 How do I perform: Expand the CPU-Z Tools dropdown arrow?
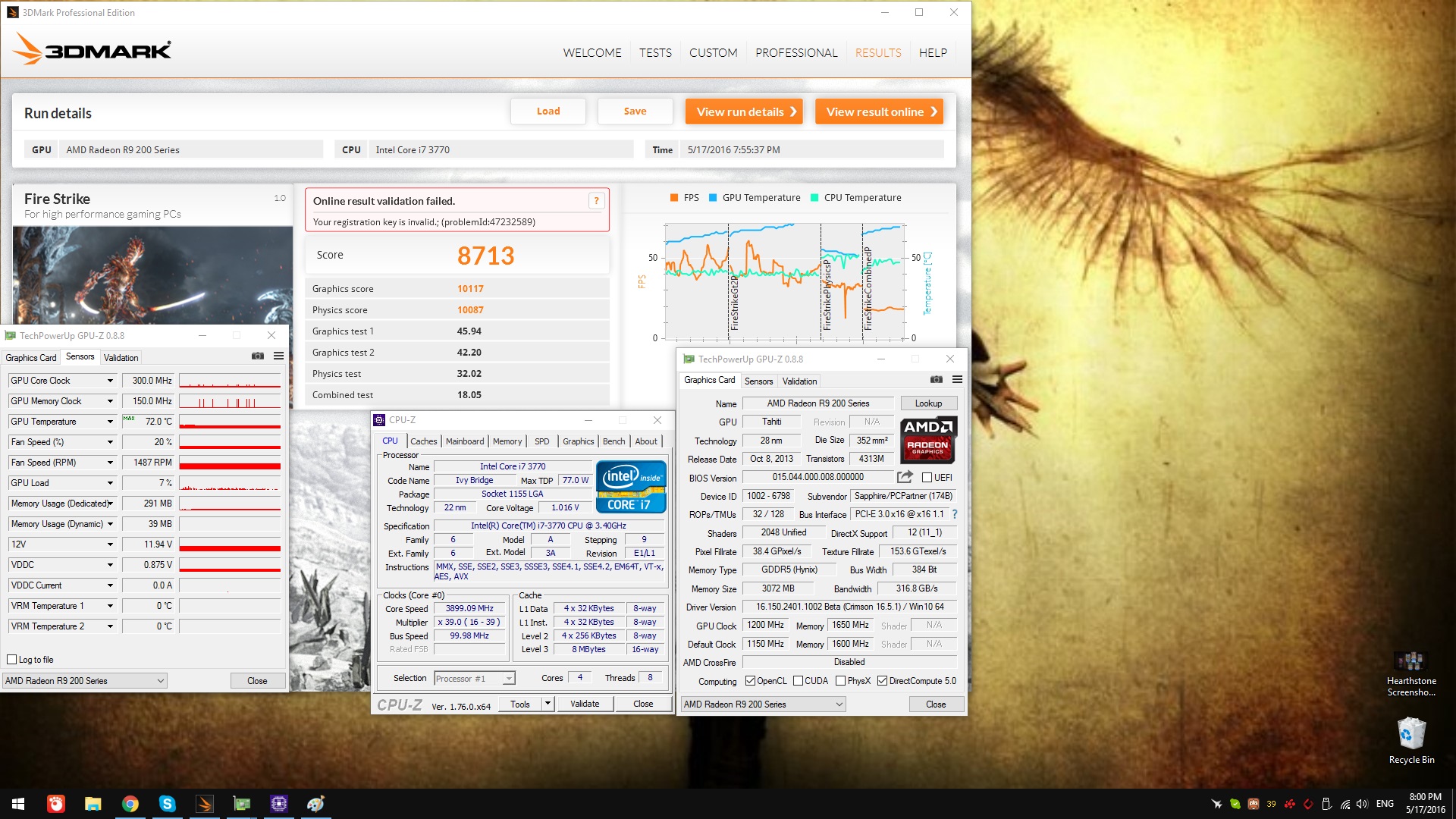click(548, 704)
